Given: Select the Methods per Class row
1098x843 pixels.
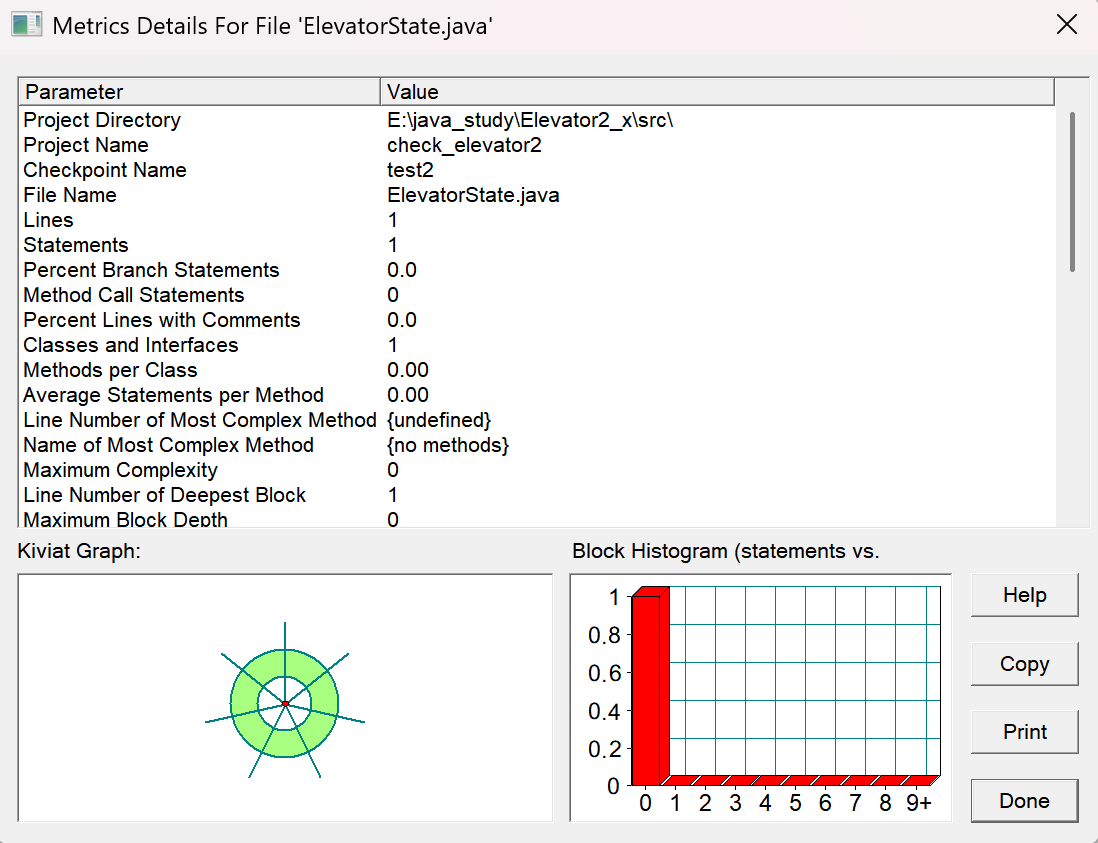Looking at the screenshot, I should [538, 370].
